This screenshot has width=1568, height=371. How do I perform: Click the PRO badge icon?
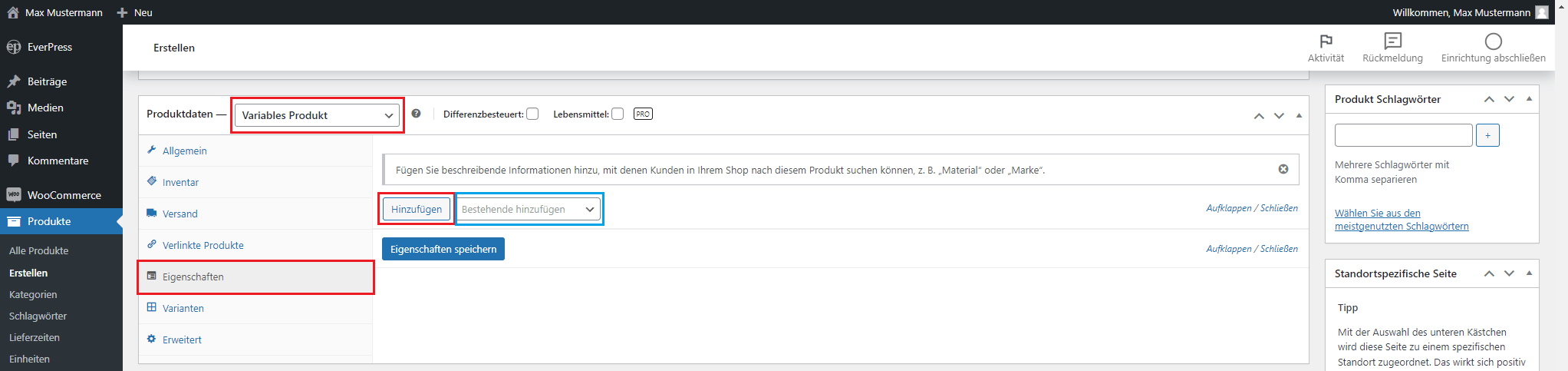[x=643, y=114]
